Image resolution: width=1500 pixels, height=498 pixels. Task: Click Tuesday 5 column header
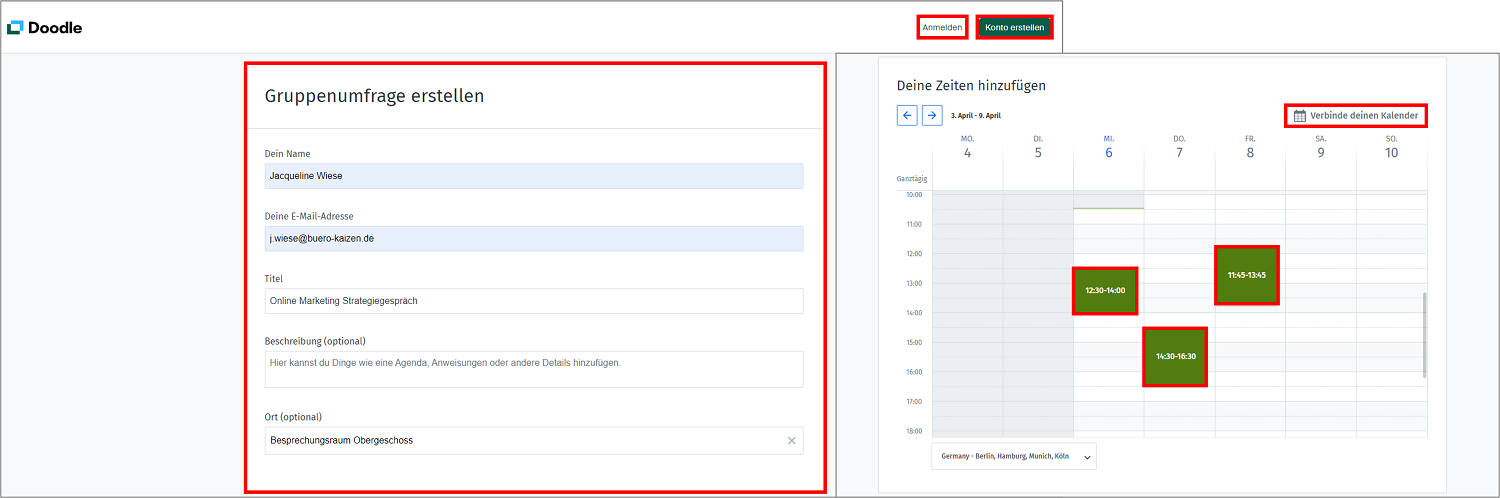point(1038,147)
